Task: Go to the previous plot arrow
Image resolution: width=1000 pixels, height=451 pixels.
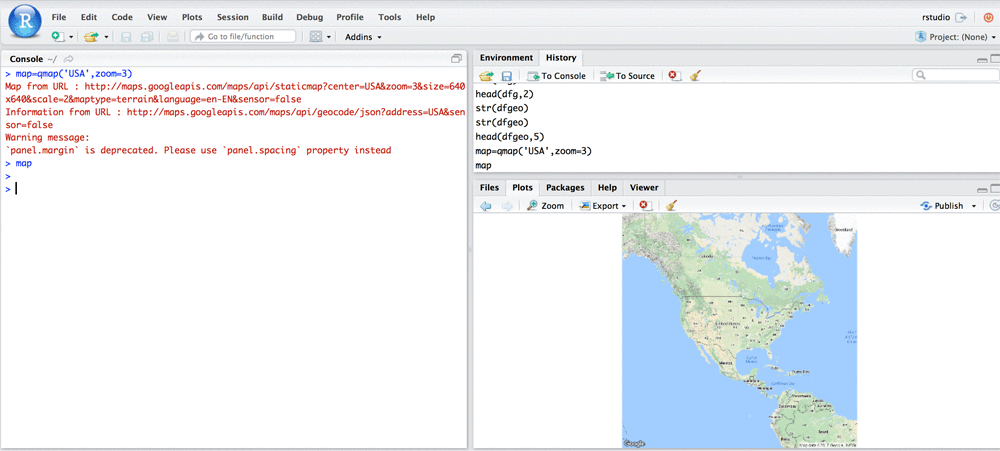Action: [486, 205]
